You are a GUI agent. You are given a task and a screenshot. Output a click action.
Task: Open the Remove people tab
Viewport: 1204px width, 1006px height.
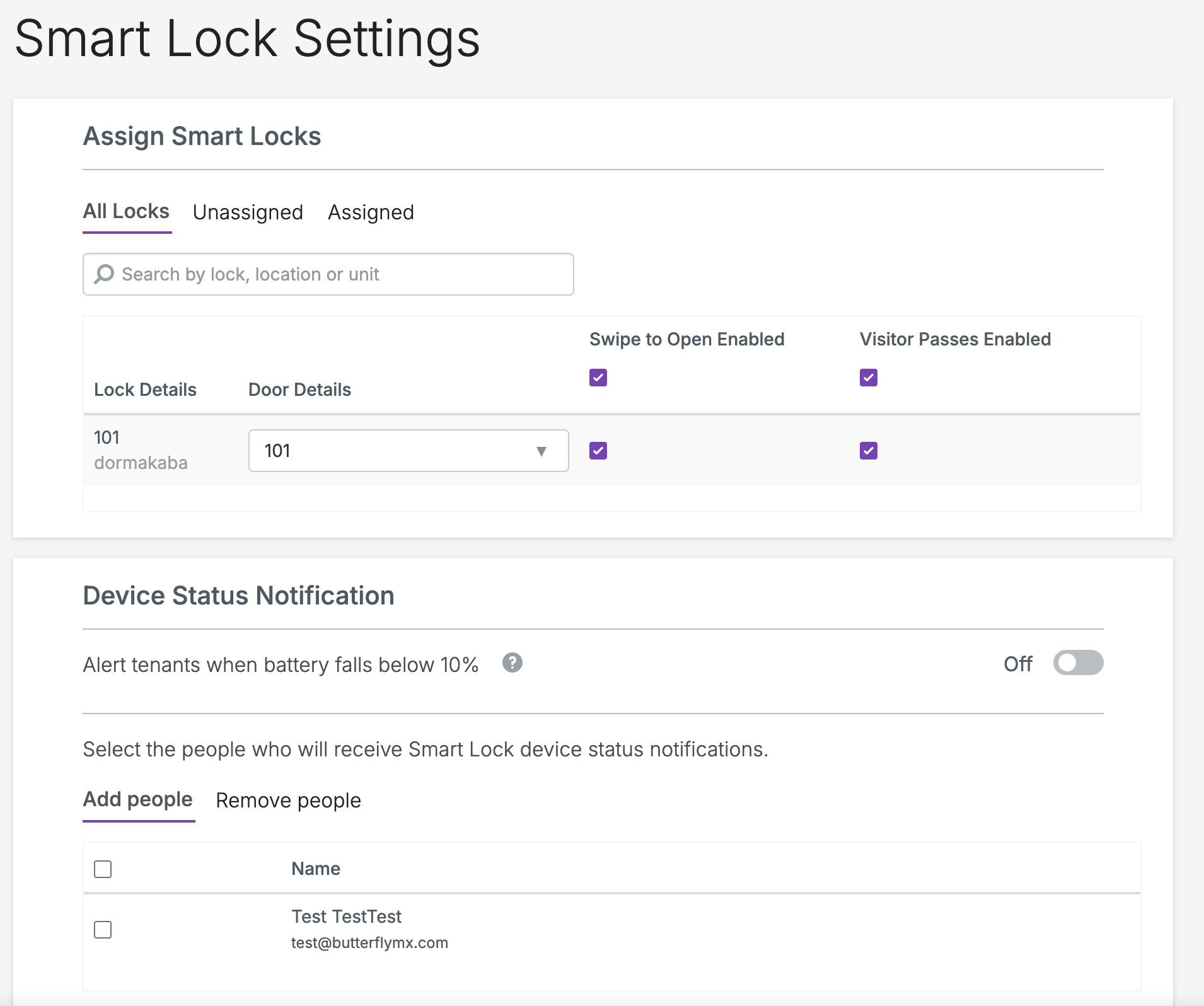tap(288, 801)
